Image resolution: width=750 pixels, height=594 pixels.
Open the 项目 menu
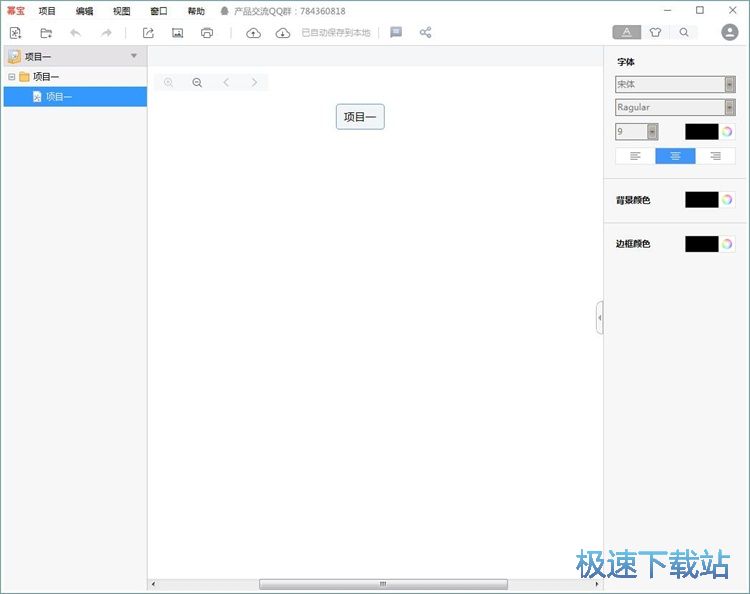click(x=47, y=11)
